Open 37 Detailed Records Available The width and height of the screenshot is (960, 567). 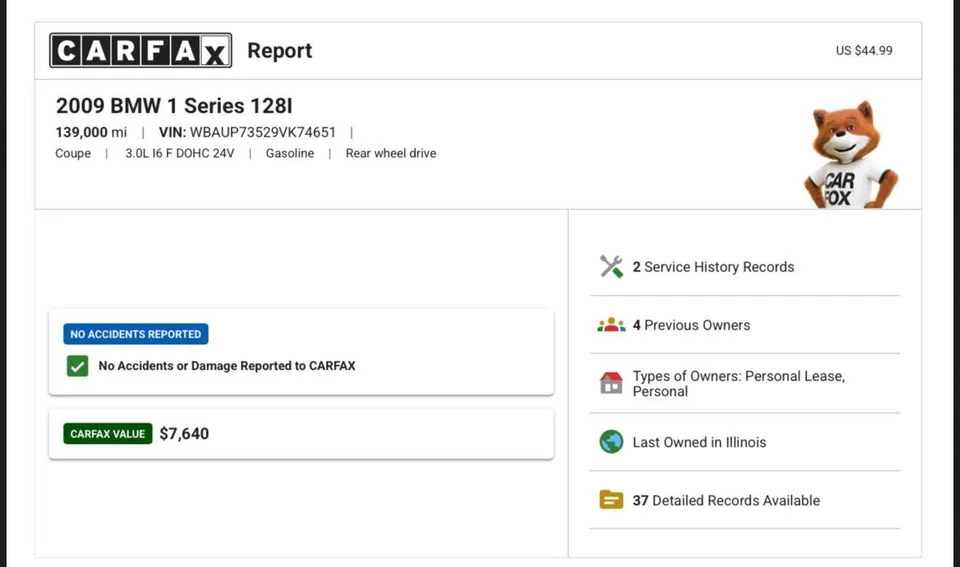tap(744, 500)
